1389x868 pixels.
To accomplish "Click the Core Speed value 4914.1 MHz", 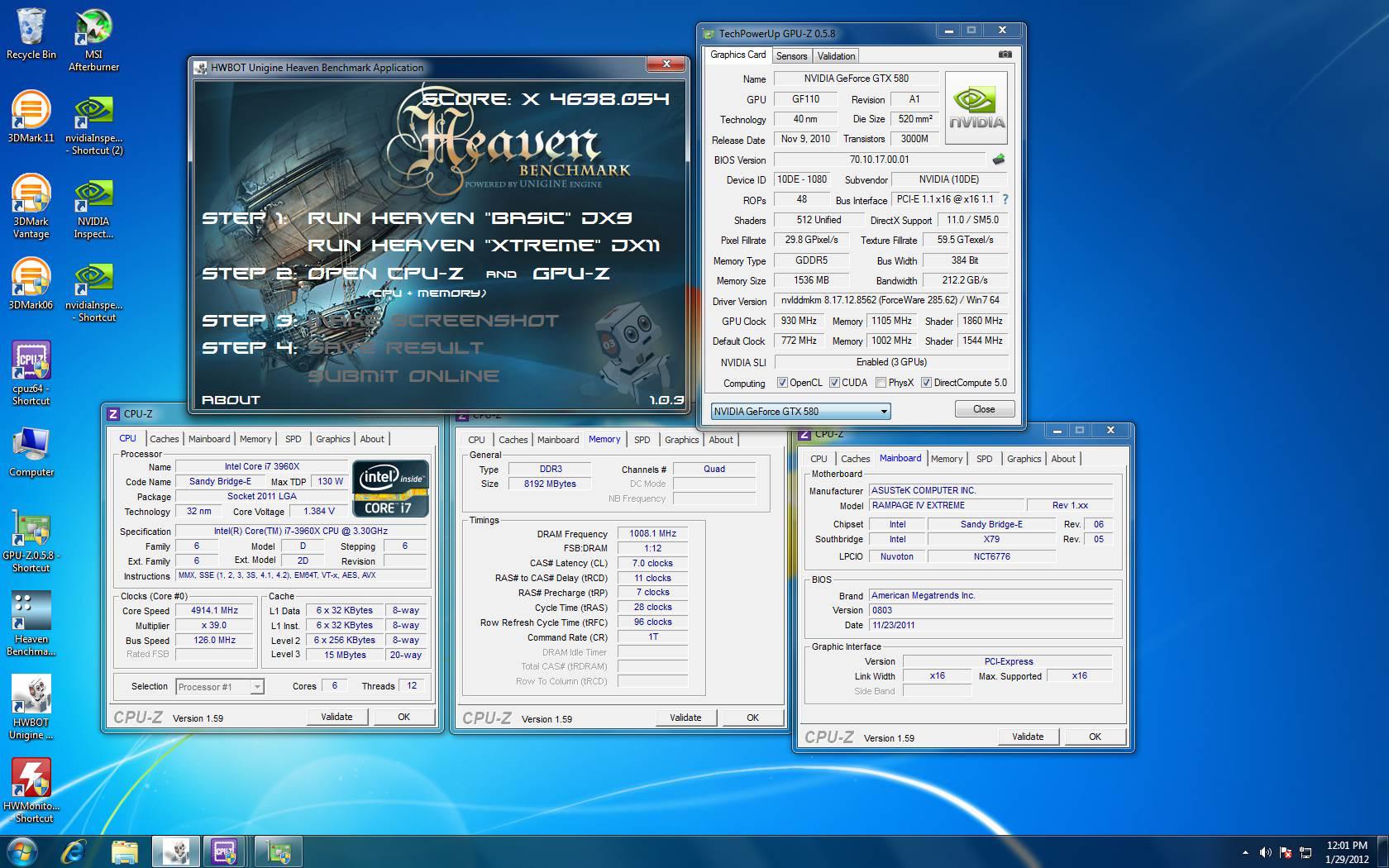I will 214,610.
